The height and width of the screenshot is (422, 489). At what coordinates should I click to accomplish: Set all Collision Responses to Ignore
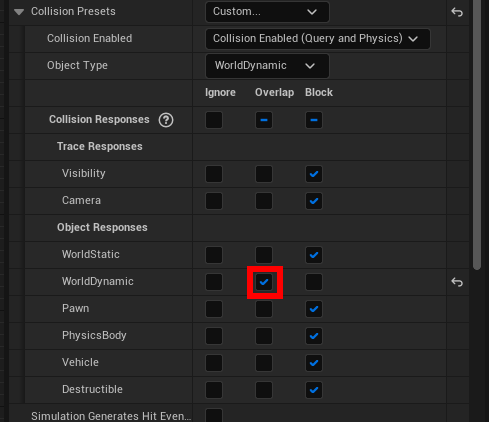pos(214,120)
